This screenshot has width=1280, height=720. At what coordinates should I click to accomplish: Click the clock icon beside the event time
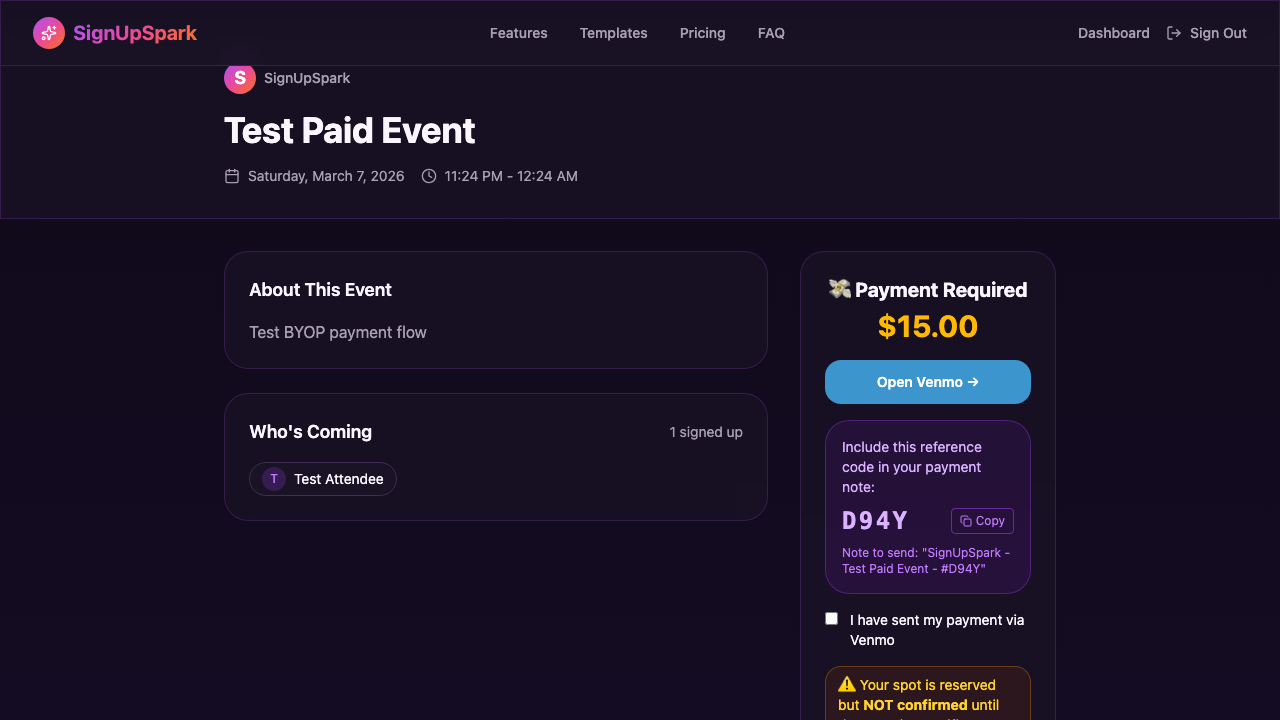click(428, 175)
